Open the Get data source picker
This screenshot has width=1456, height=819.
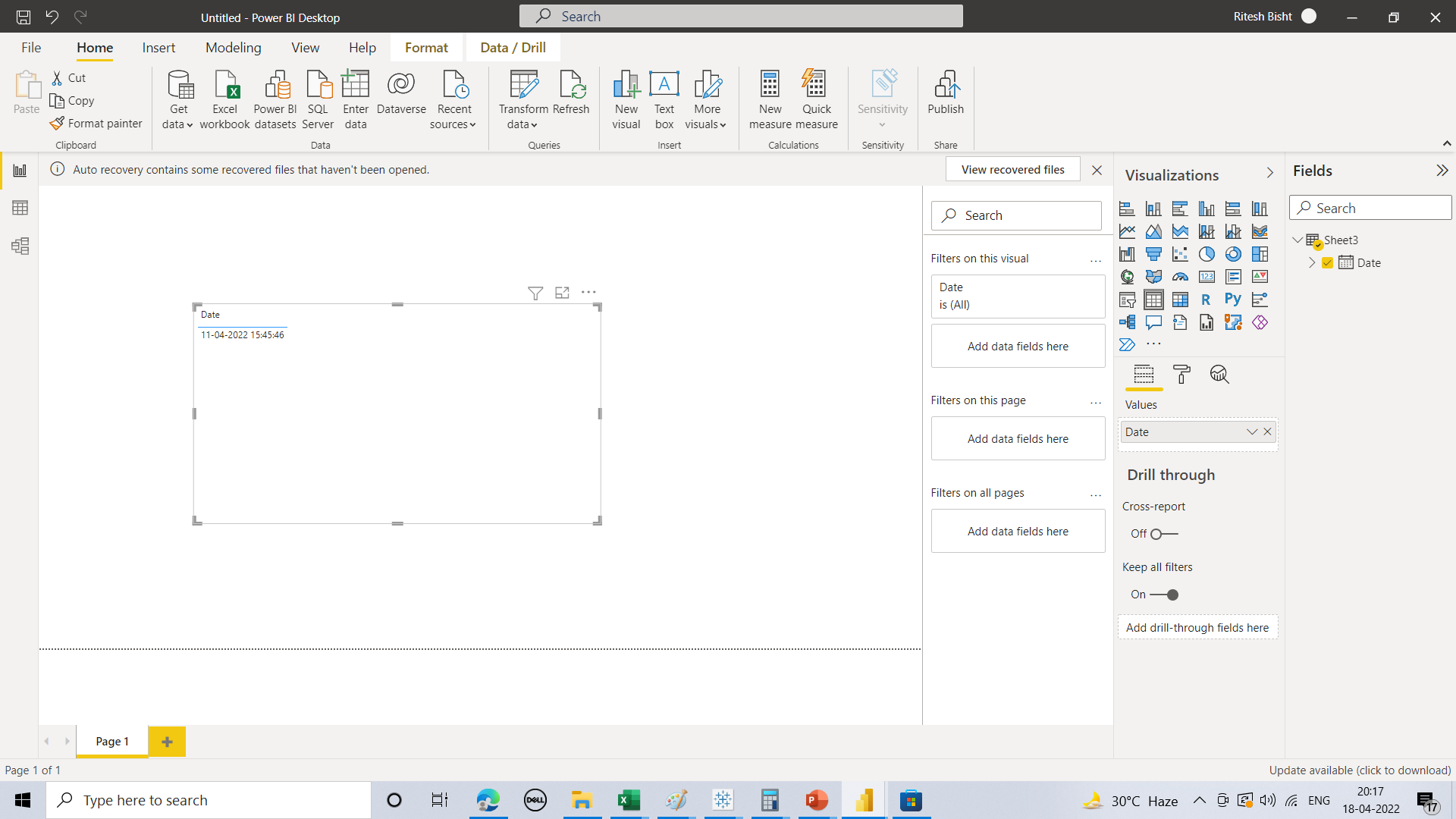(179, 100)
